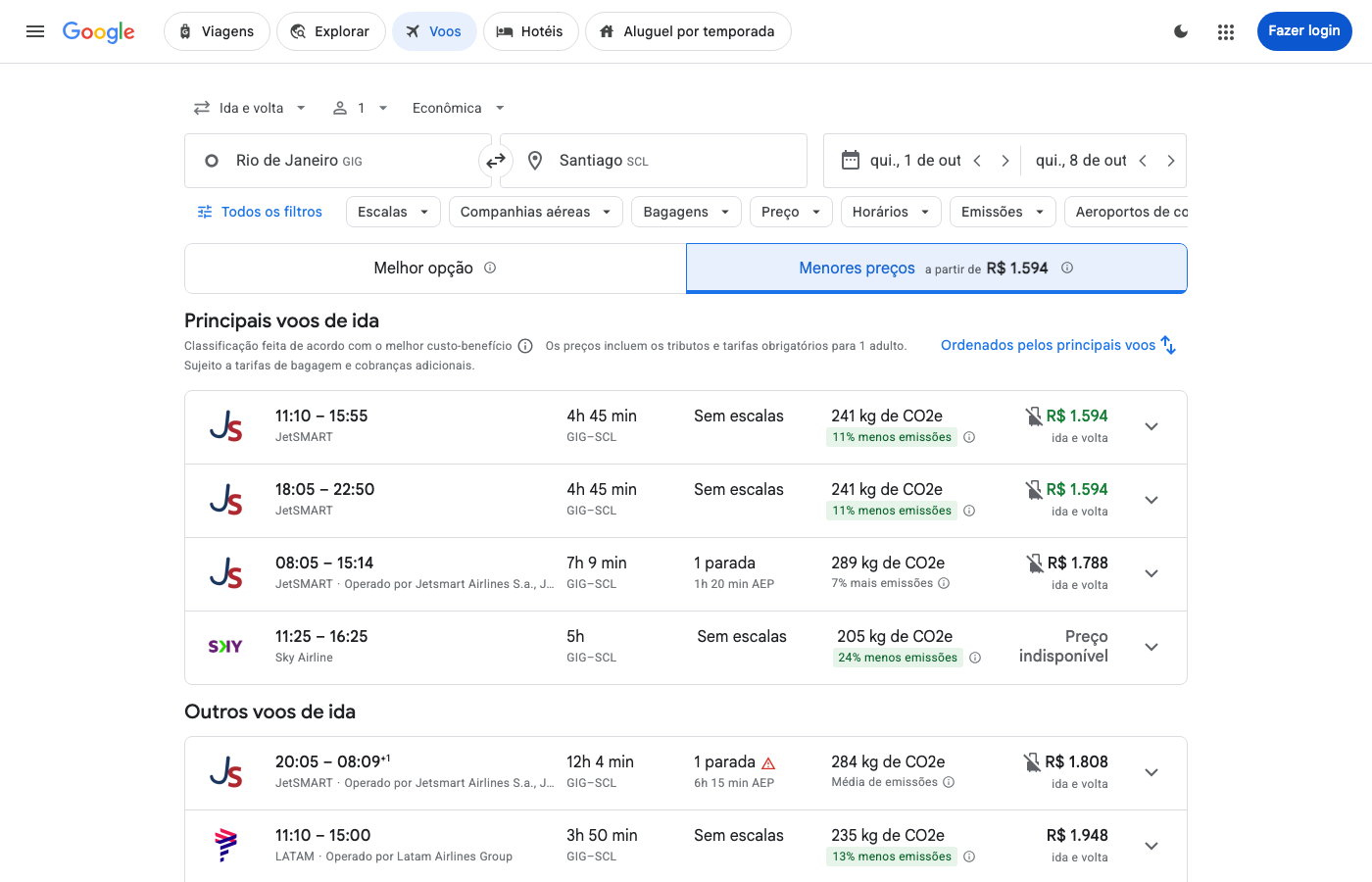Show info about Menores preços
The height and width of the screenshot is (882, 1372).
1067,268
